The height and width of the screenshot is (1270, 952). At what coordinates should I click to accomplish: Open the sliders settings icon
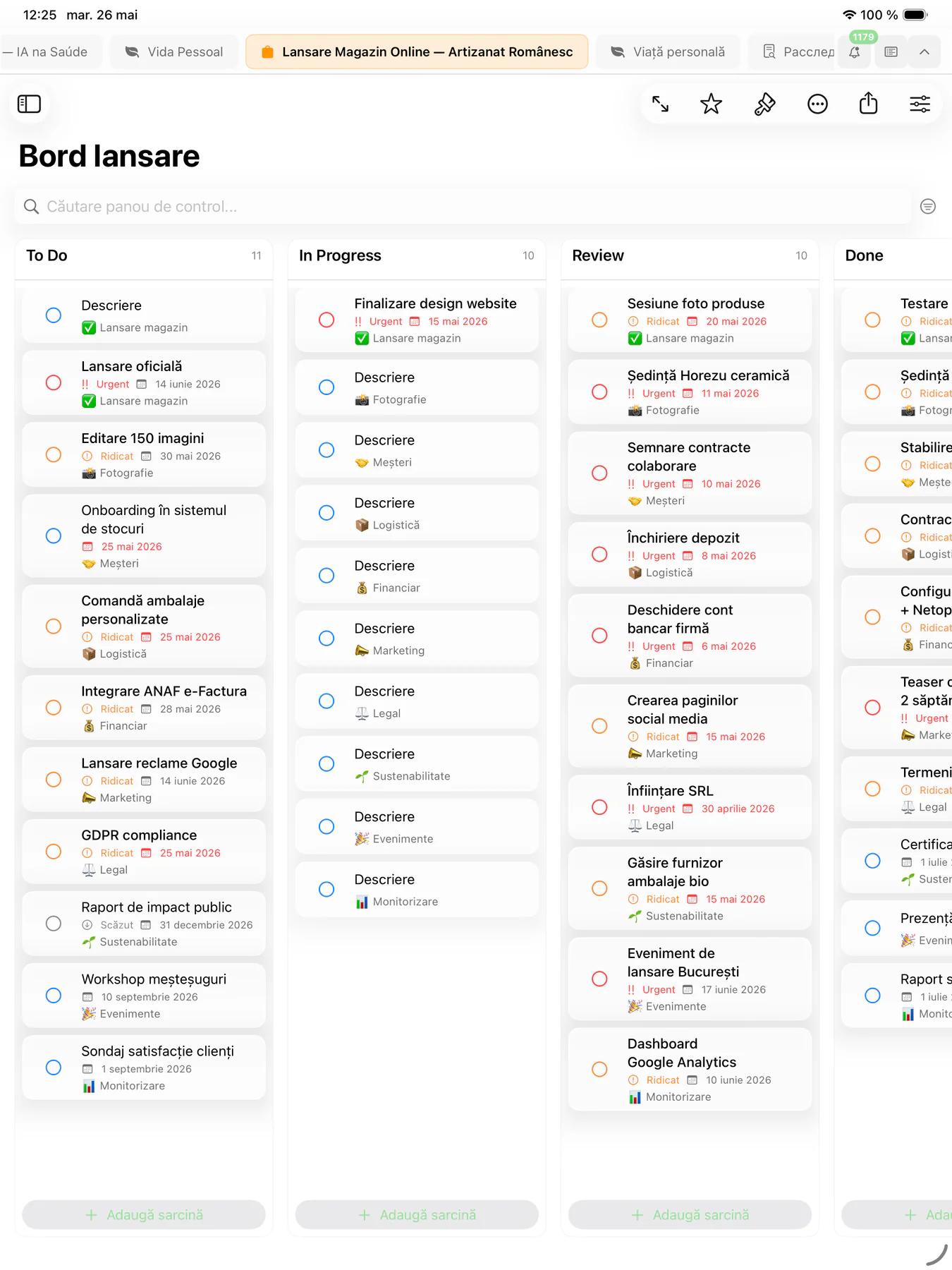click(920, 104)
